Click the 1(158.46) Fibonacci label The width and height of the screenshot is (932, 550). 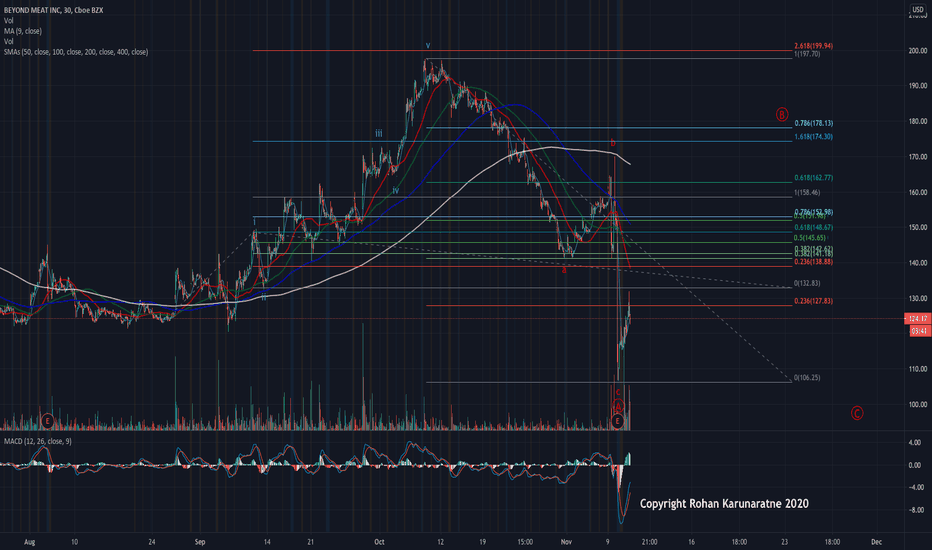807,193
